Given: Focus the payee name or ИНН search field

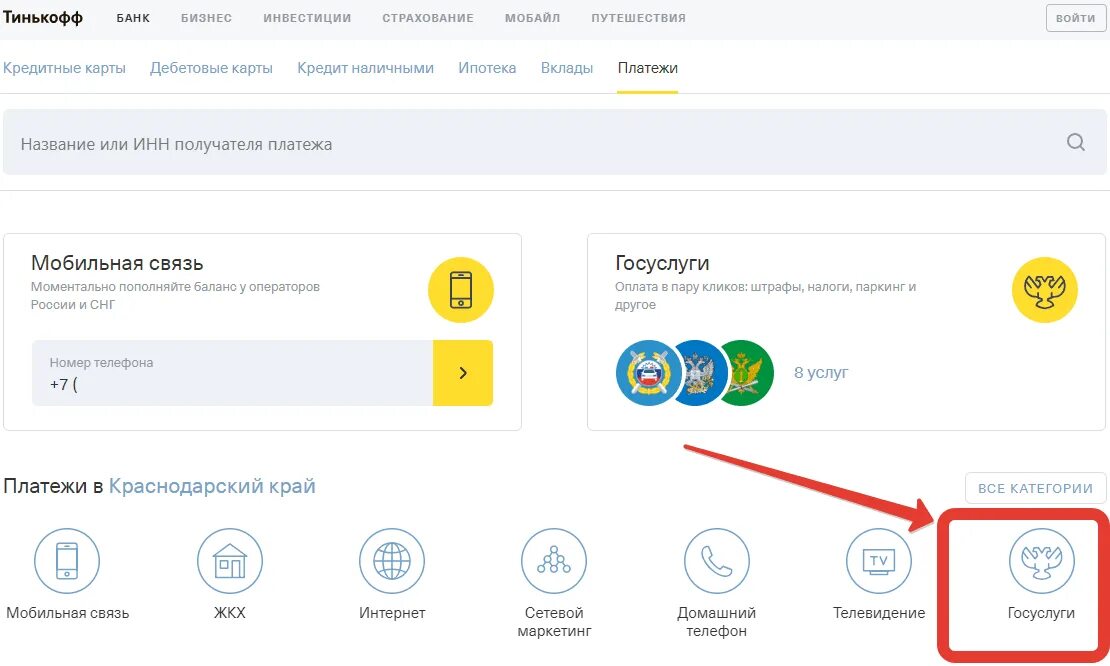Looking at the screenshot, I should pos(554,142).
